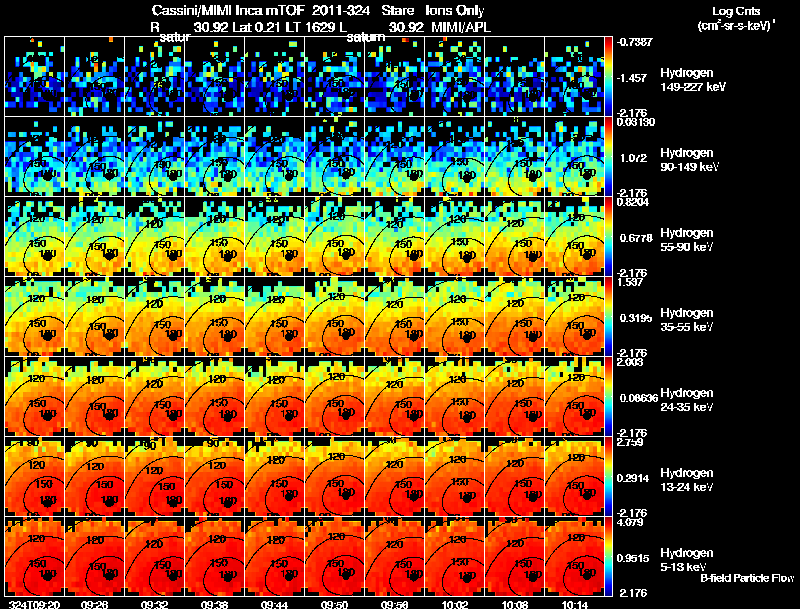
Task: Click the 09:32 time label
Action: pyautogui.click(x=154, y=604)
